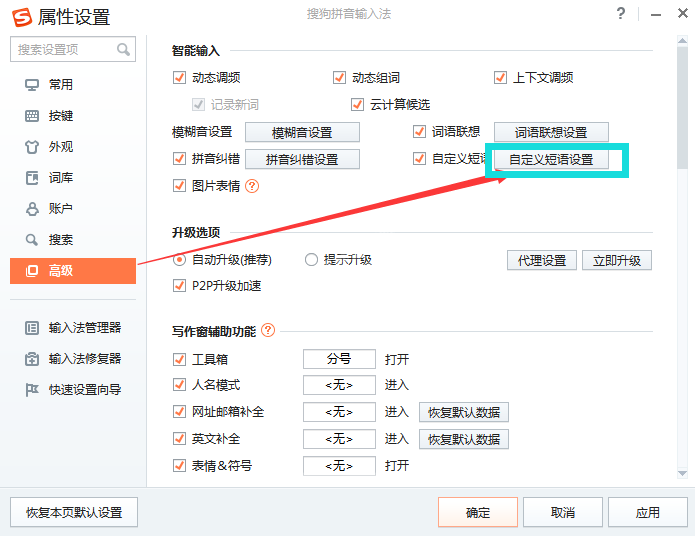Click 恢复本页默认设置 button
The image size is (695, 536).
(74, 512)
